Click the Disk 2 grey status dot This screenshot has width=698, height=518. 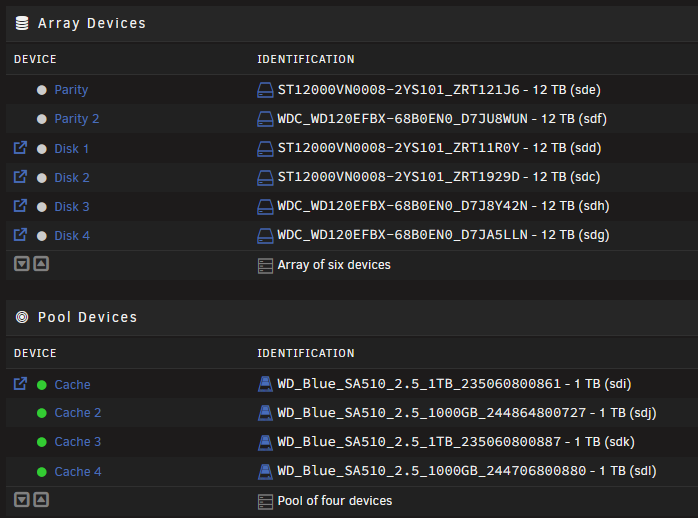[x=42, y=178]
